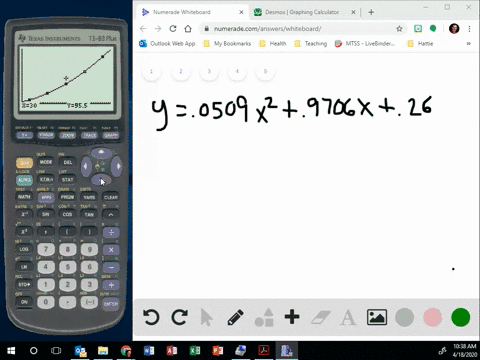Click the plus add tool on whiteboard

pos(292,317)
